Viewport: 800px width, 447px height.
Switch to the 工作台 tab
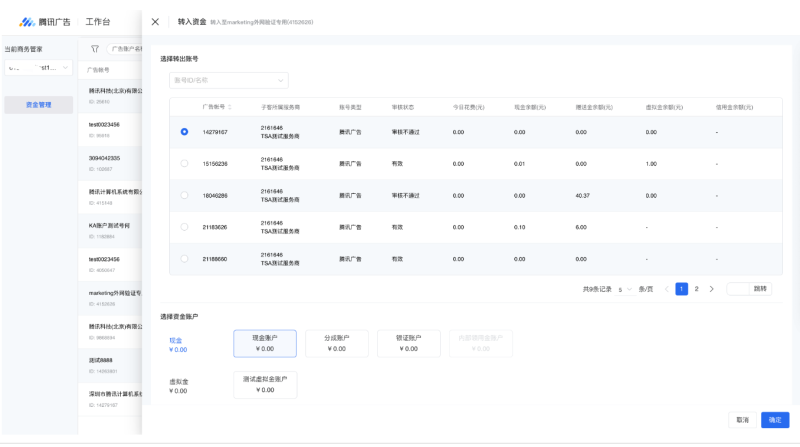point(98,21)
